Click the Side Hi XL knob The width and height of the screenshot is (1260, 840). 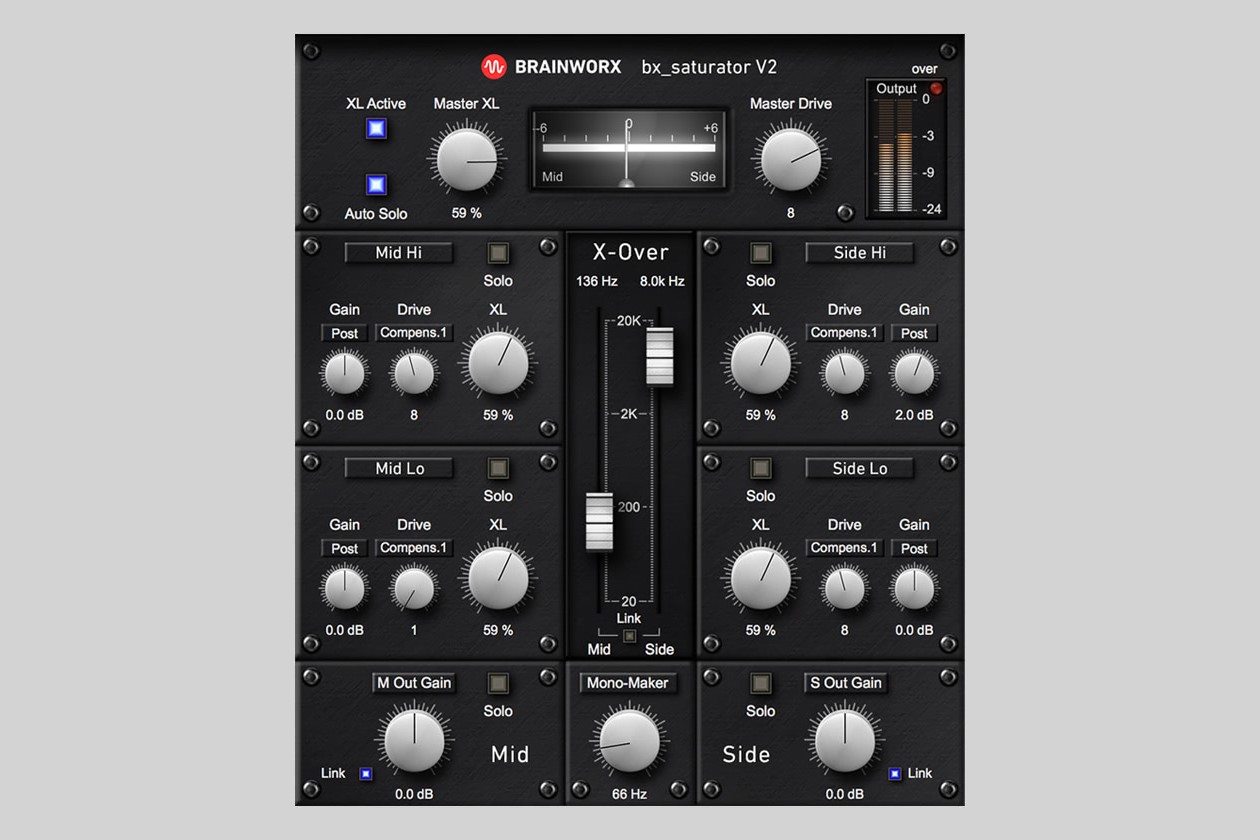click(x=760, y=363)
